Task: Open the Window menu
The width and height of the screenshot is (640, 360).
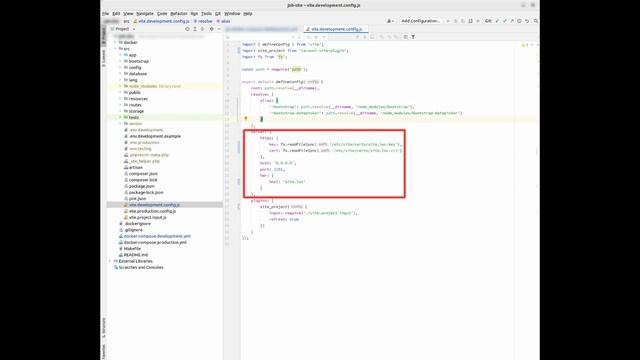Action: [x=232, y=13]
